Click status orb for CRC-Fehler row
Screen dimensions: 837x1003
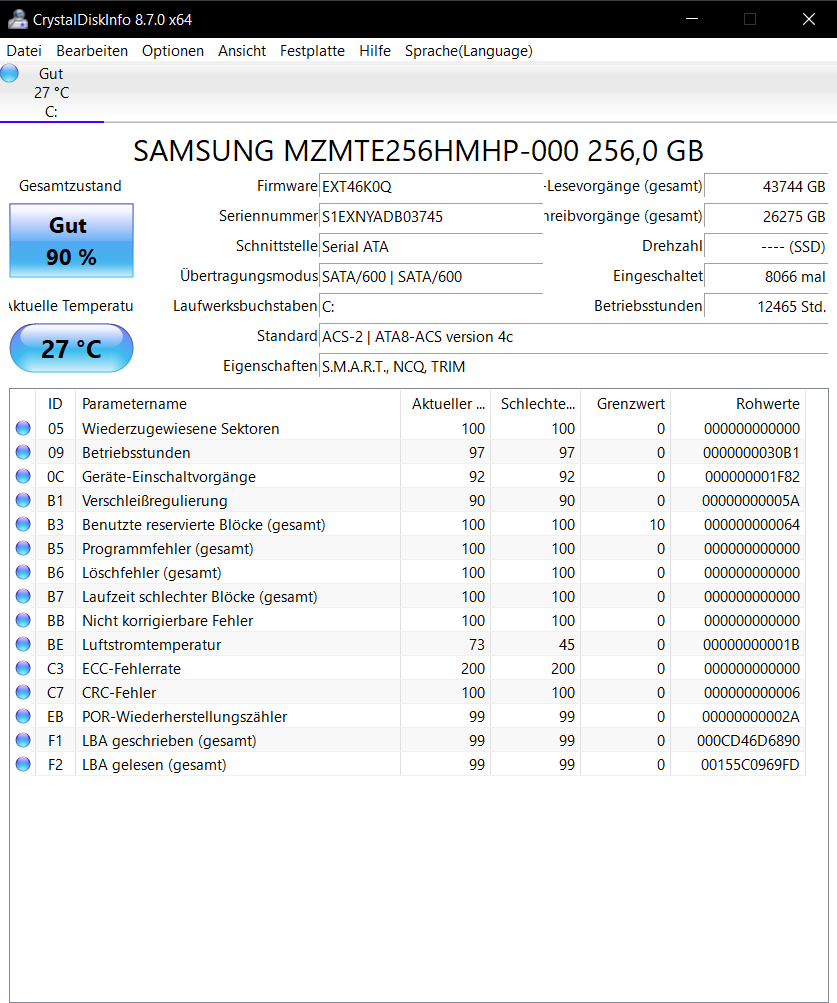tap(23, 692)
